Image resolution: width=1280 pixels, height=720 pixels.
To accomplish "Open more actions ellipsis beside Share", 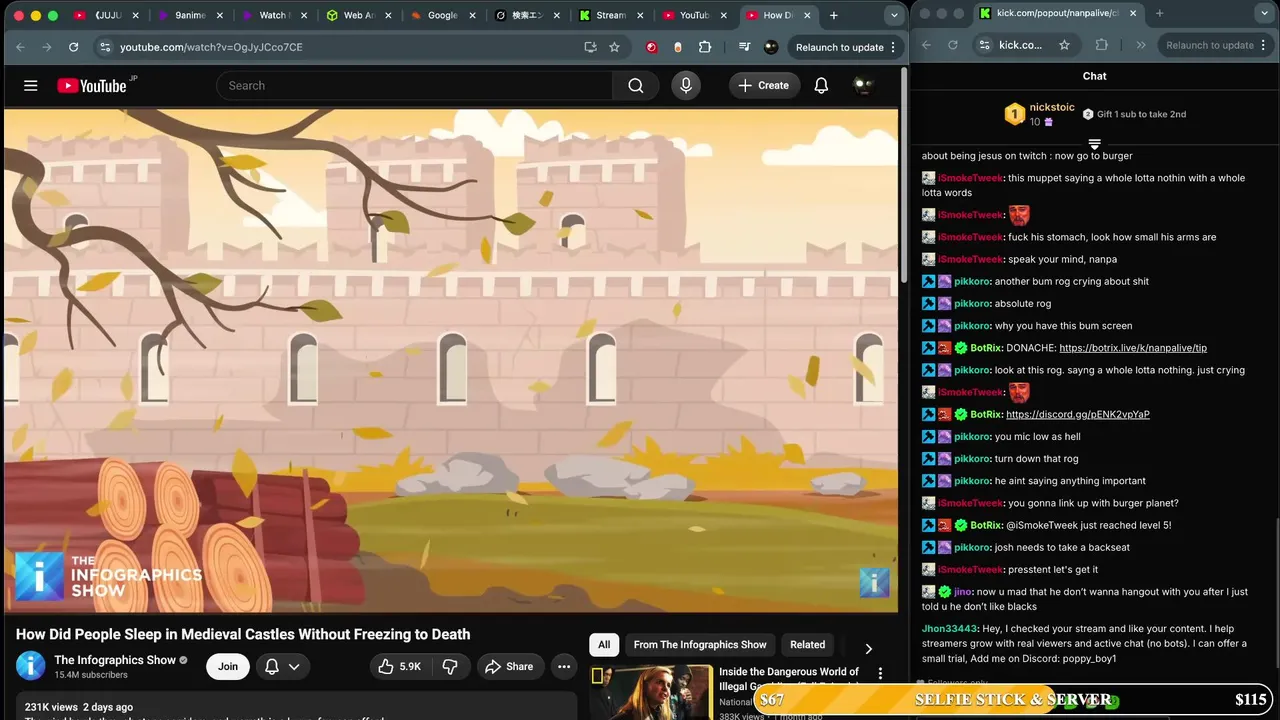I will pos(564,667).
